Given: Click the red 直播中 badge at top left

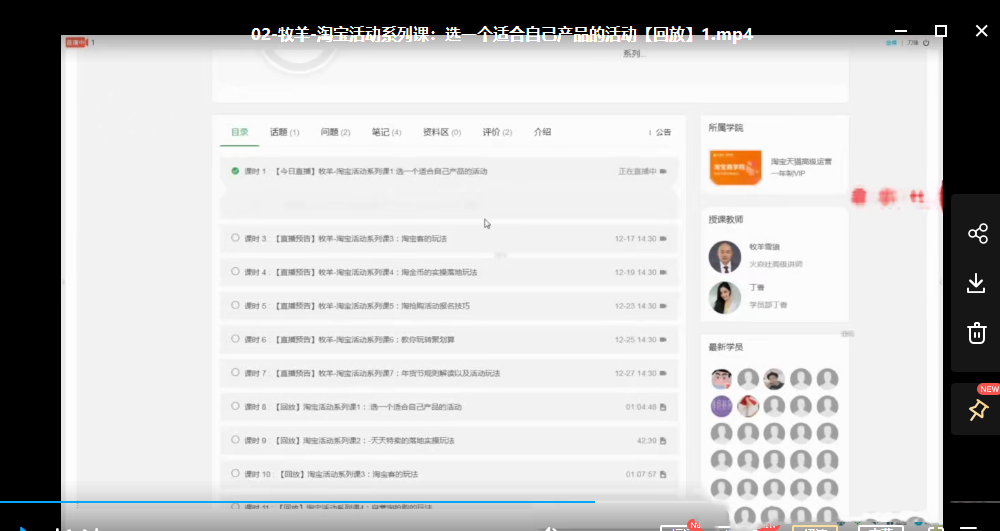Looking at the screenshot, I should tap(75, 43).
